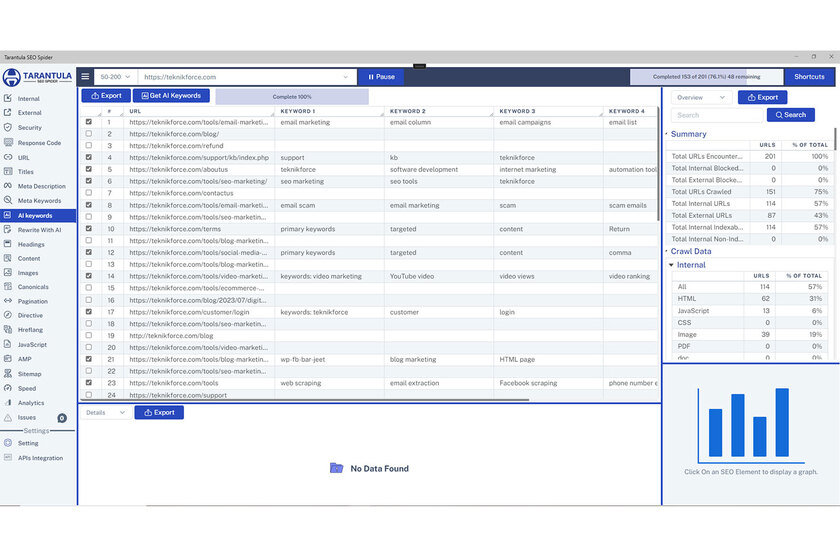Uncheck row 10 terms checkbox
The image size is (840, 560).
[x=88, y=228]
